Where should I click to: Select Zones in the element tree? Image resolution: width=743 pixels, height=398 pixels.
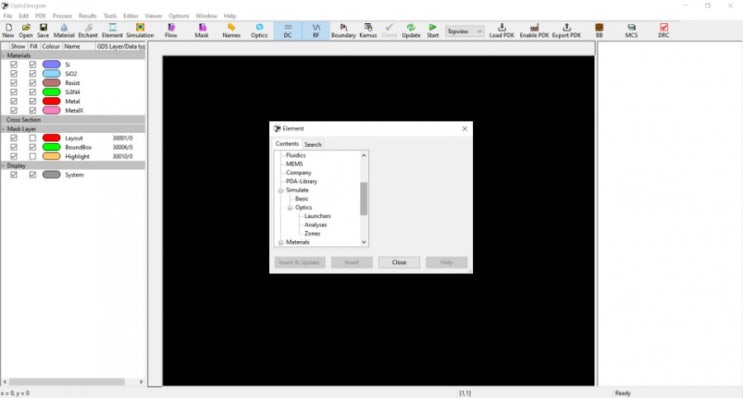pos(312,234)
